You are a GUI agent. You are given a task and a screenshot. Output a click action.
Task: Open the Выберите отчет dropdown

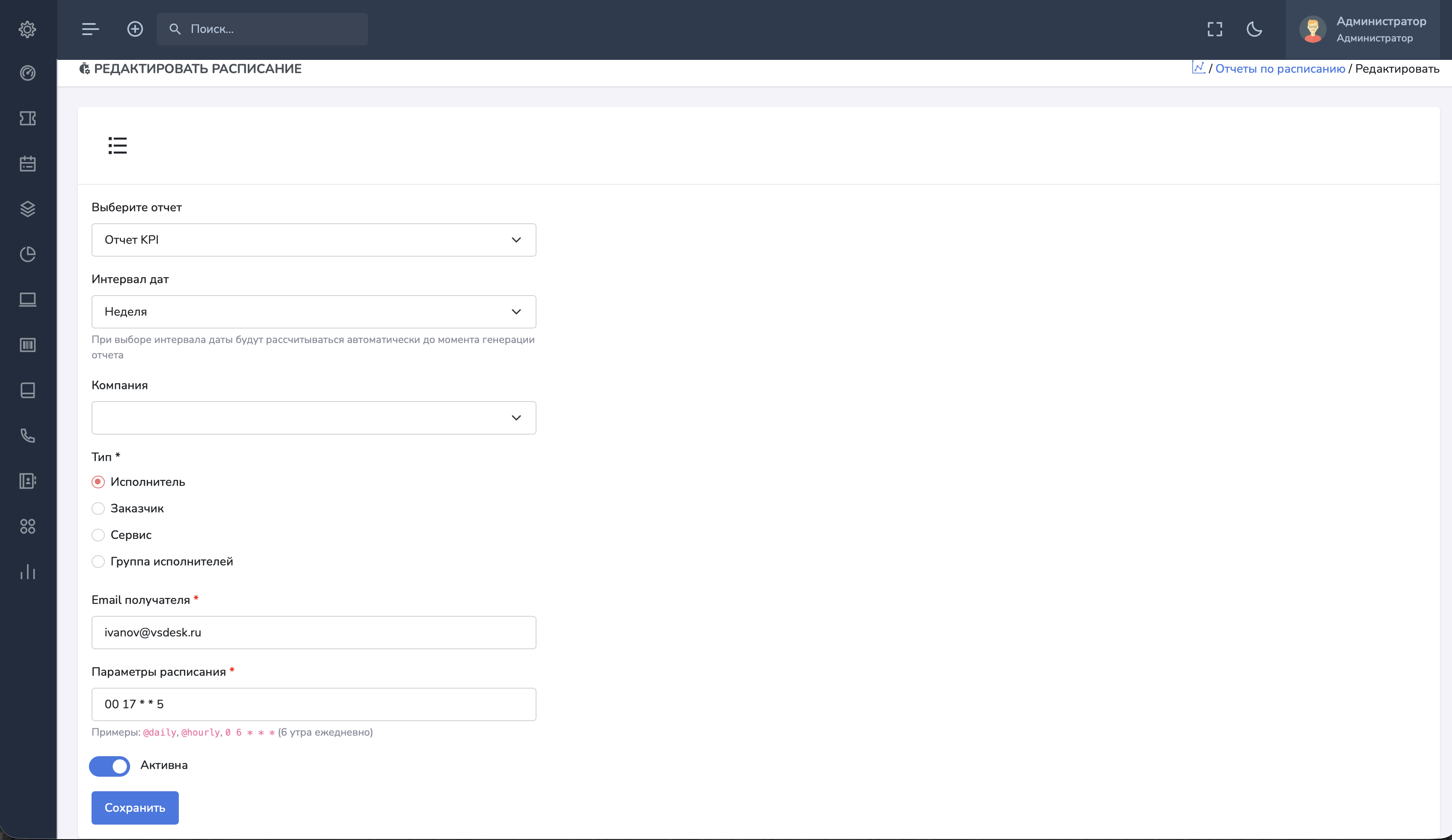tap(314, 240)
